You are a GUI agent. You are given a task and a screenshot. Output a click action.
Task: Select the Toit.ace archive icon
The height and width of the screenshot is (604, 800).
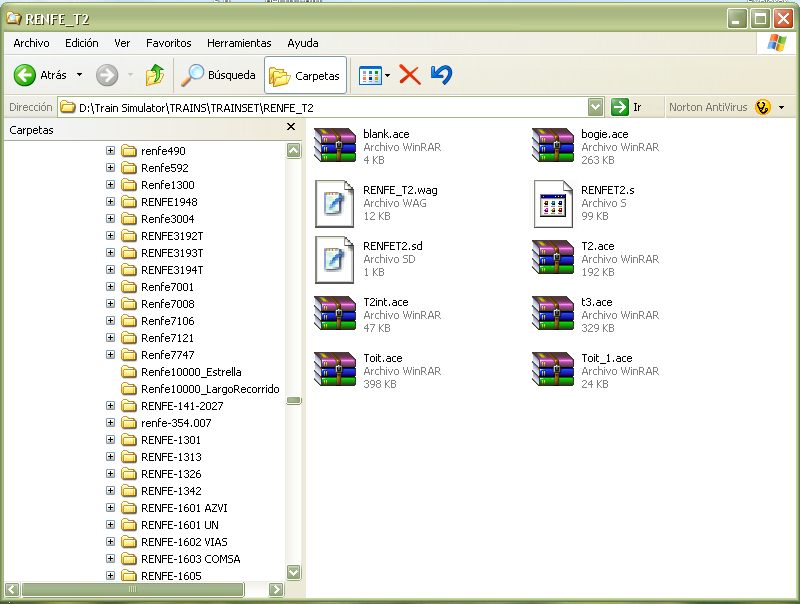334,370
